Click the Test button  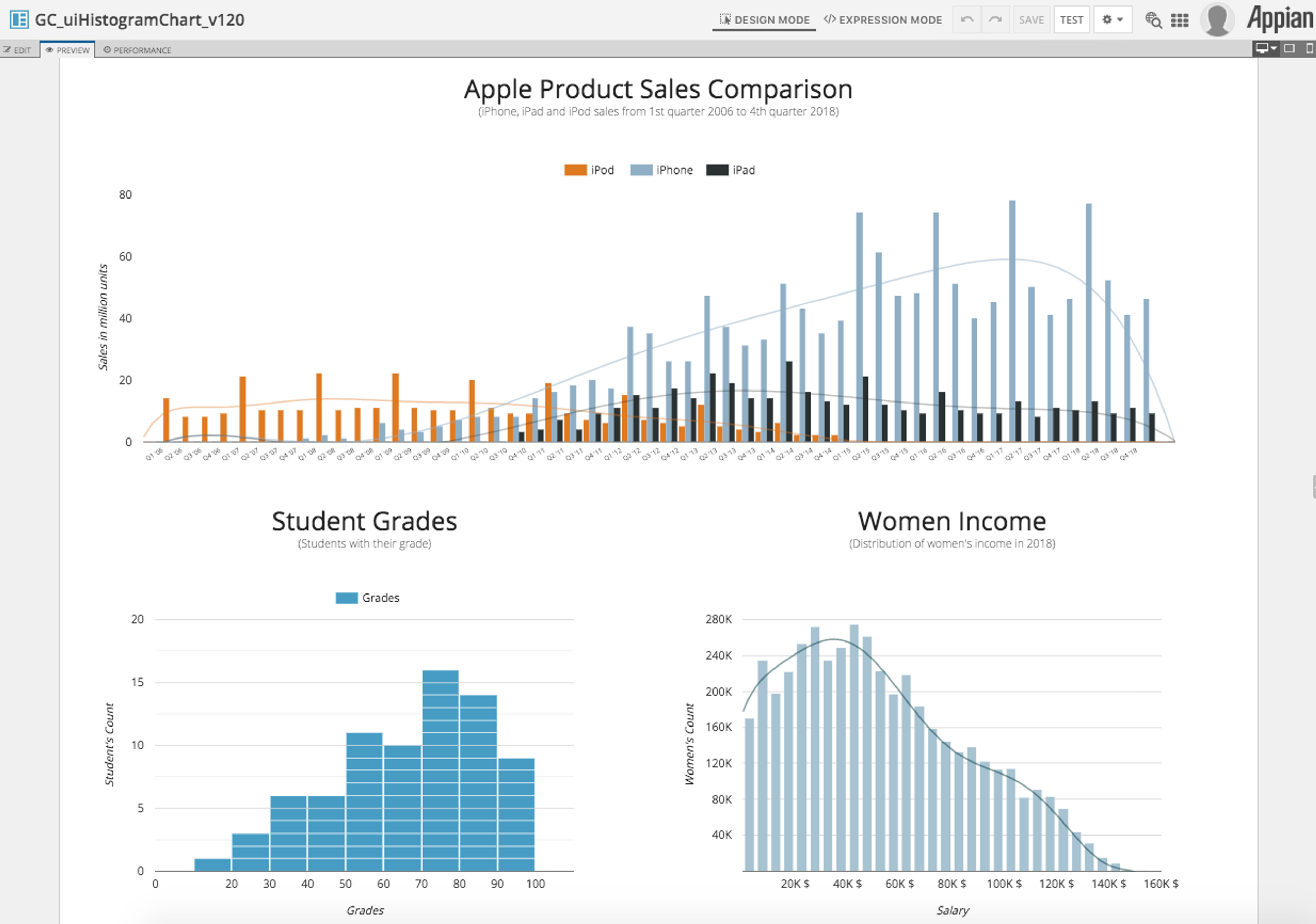tap(1071, 20)
